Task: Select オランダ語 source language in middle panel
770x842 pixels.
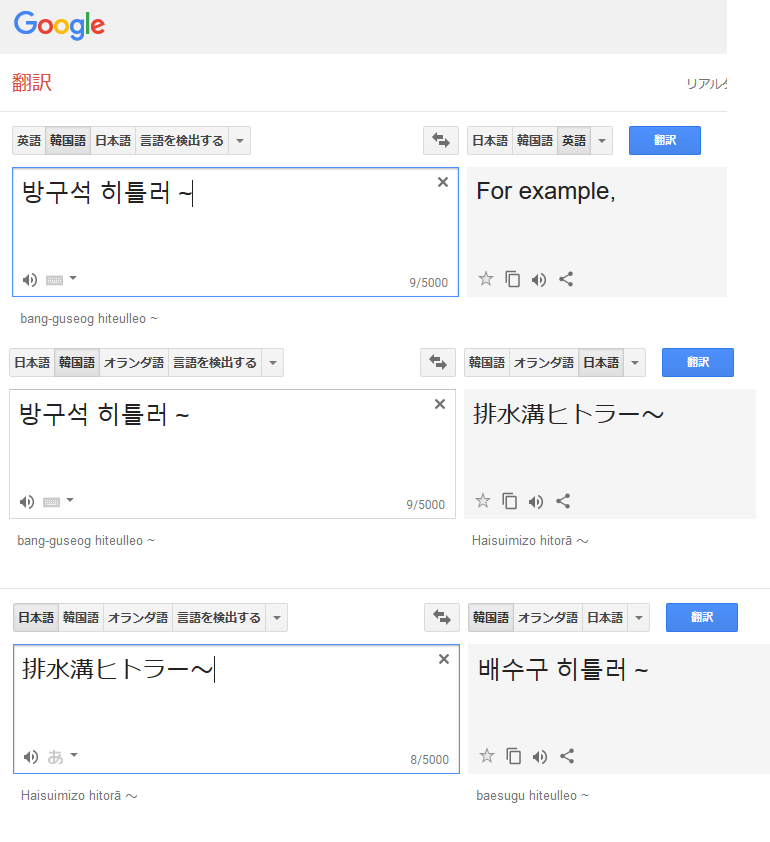Action: pyautogui.click(x=134, y=362)
